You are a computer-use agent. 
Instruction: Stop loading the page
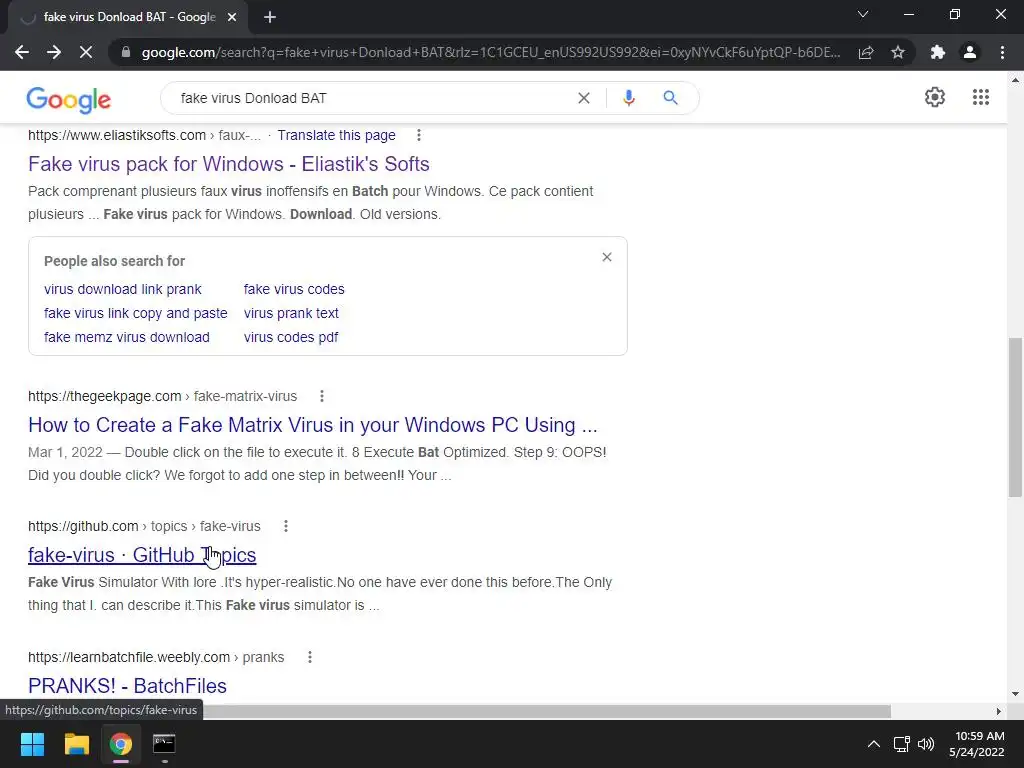(x=86, y=52)
